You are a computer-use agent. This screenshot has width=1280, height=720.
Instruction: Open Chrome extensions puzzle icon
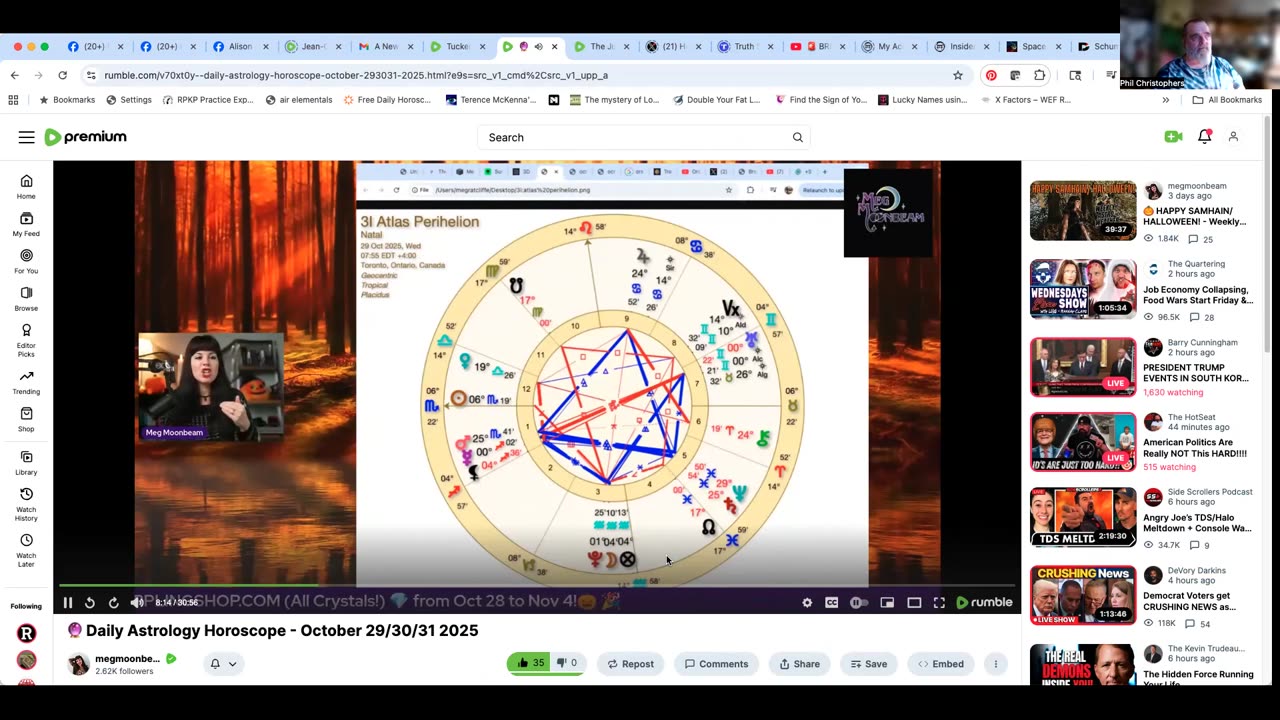[x=1040, y=75]
